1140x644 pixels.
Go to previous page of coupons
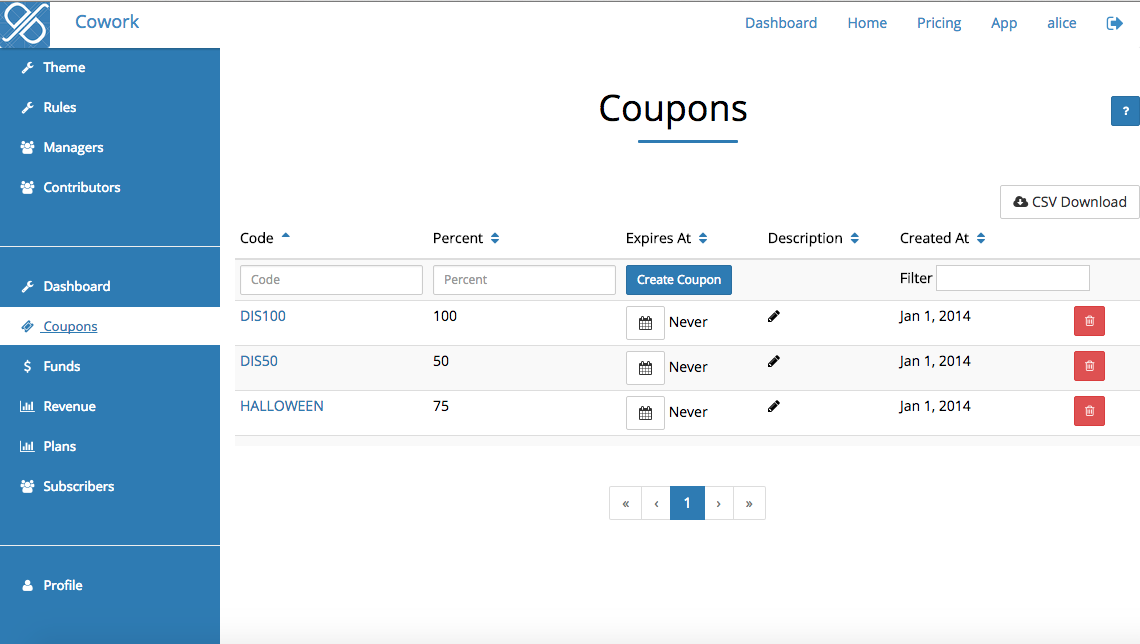[656, 503]
